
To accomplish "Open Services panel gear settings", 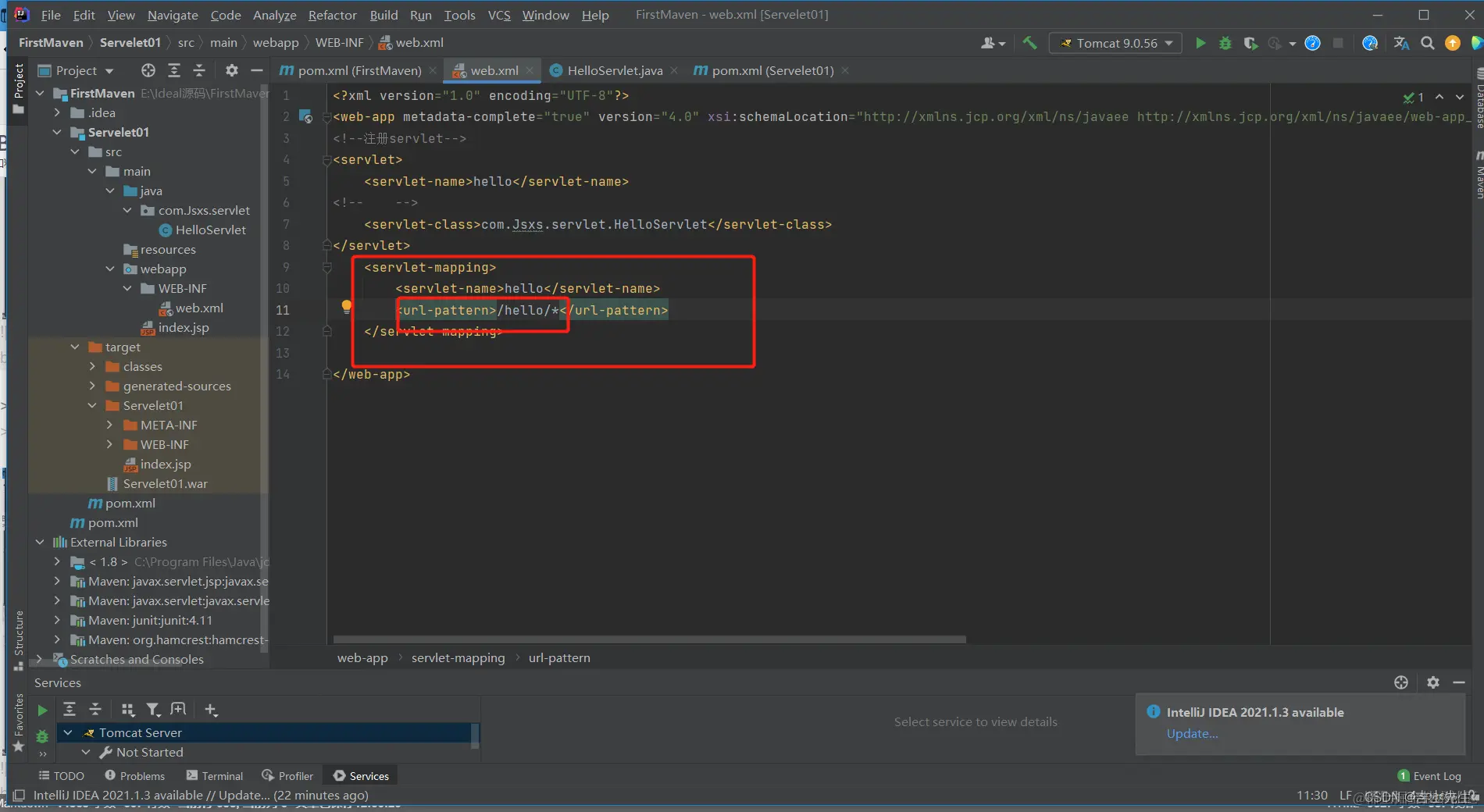I will click(x=1433, y=682).
